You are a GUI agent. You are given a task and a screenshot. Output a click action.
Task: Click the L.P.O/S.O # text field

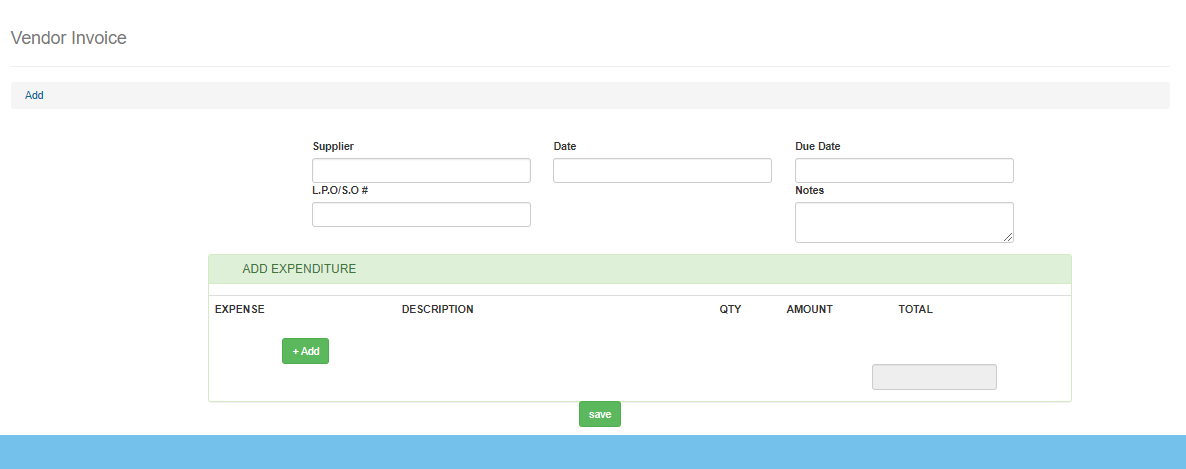(x=421, y=215)
